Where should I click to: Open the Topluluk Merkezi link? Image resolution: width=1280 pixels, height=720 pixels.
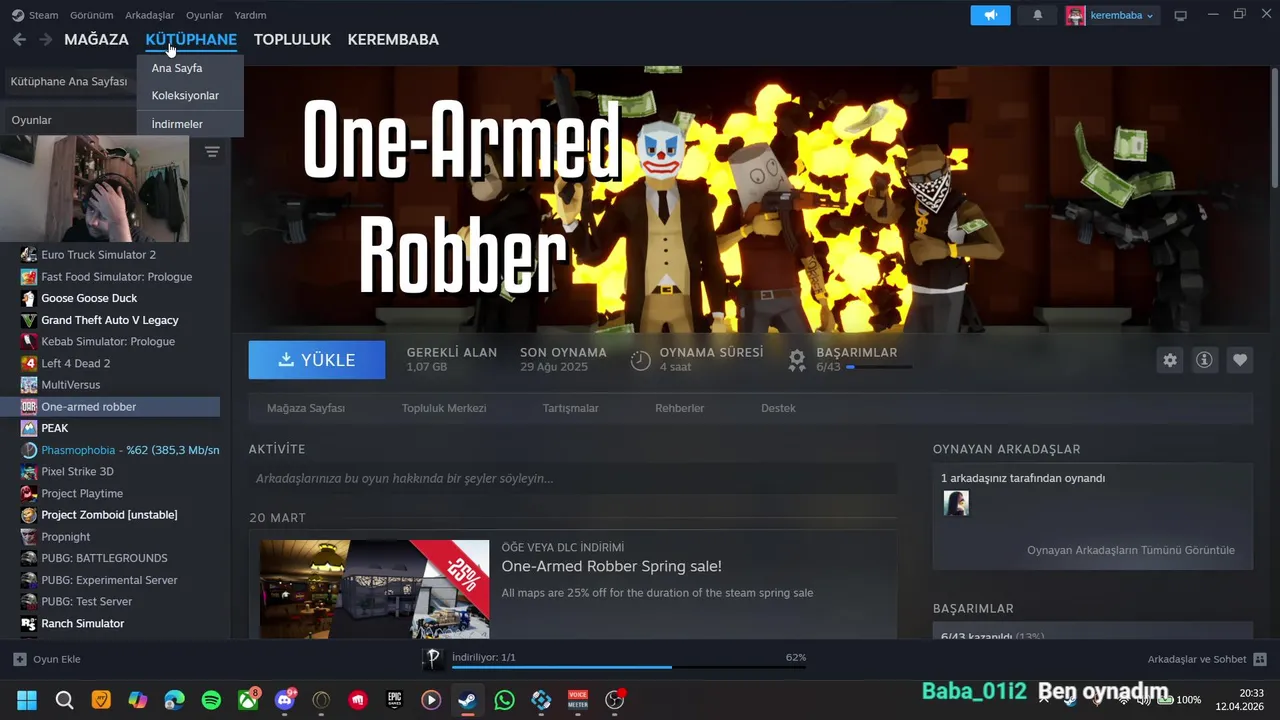coord(444,408)
